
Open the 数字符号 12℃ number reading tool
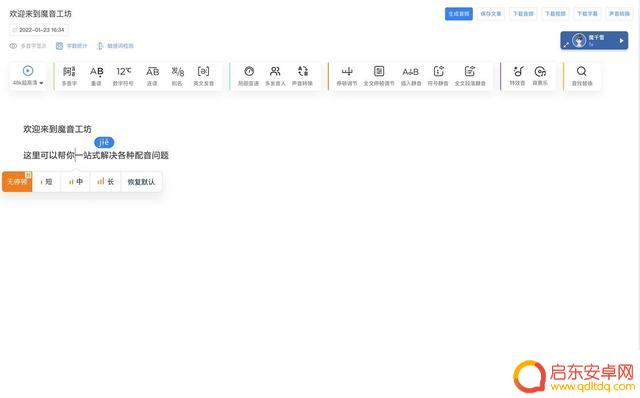coord(123,76)
